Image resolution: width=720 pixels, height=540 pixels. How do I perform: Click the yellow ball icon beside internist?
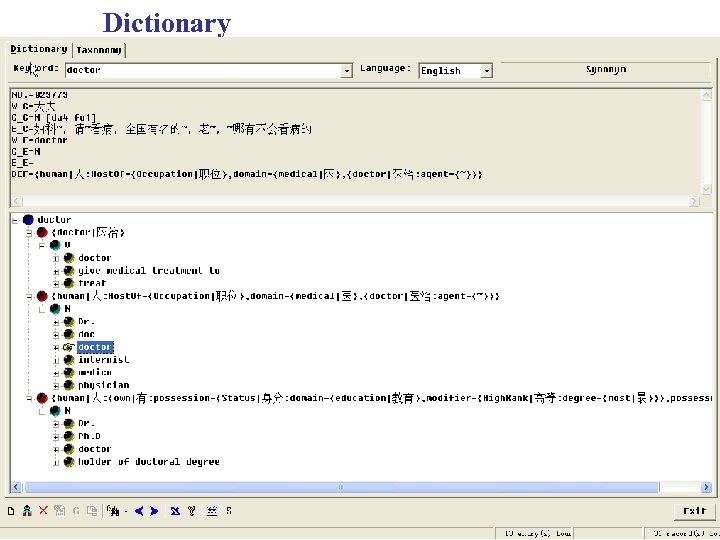pos(69,360)
